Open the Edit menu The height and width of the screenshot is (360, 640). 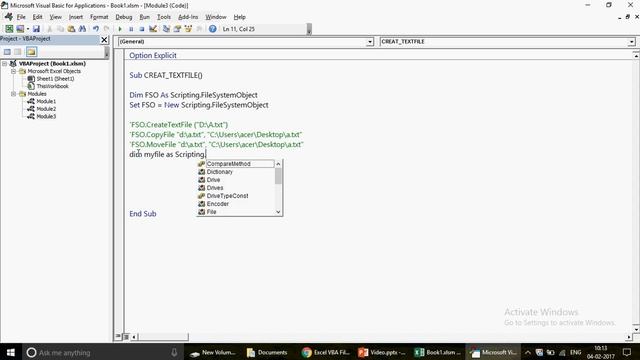[38, 17]
